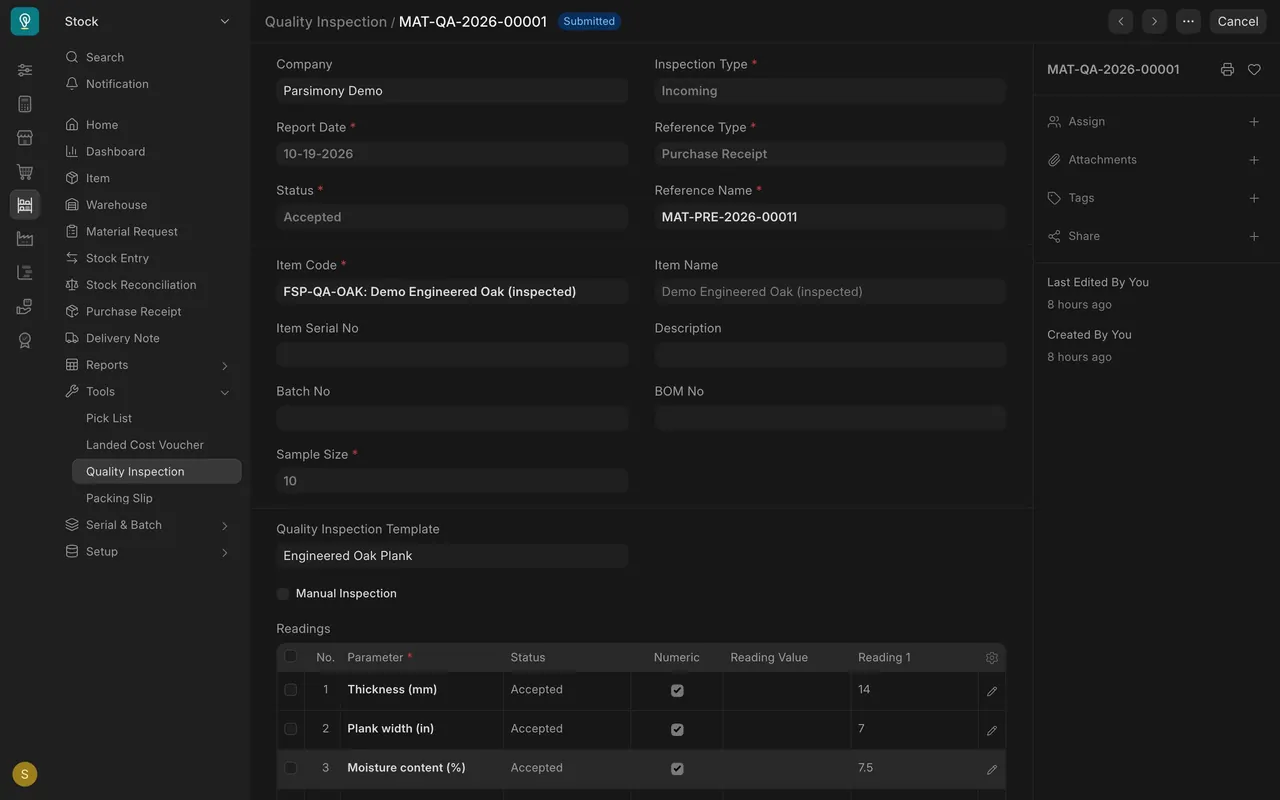Add an attachment with the Attachments plus
The image size is (1280, 800).
point(1254,160)
